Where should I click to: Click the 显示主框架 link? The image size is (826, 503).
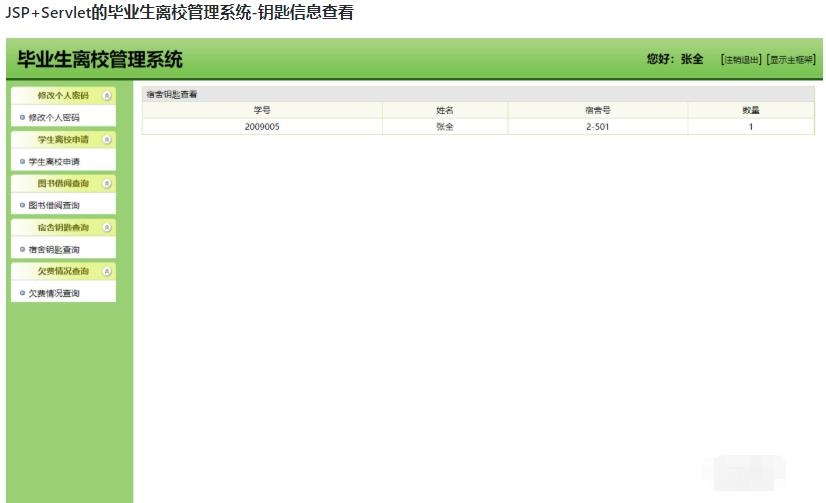click(x=791, y=60)
